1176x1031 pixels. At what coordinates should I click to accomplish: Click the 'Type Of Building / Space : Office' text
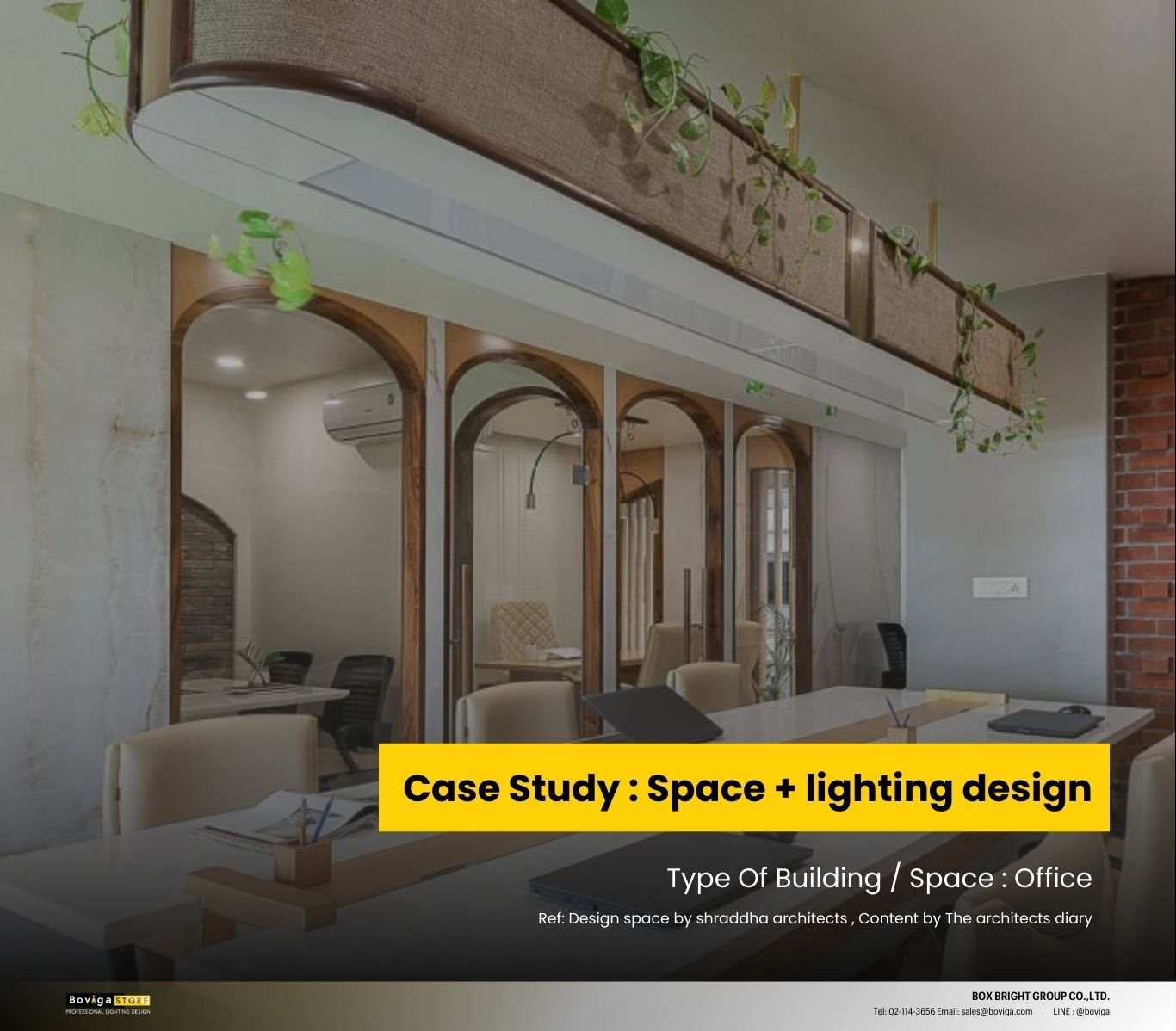[879, 878]
